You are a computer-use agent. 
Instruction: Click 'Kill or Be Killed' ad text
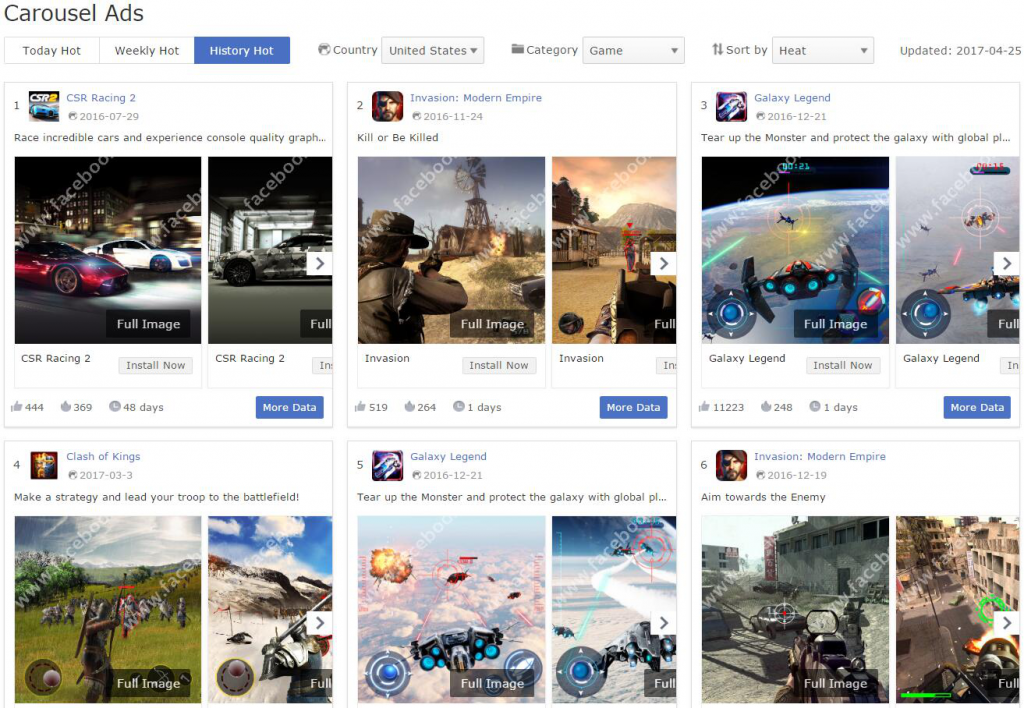pyautogui.click(x=398, y=137)
